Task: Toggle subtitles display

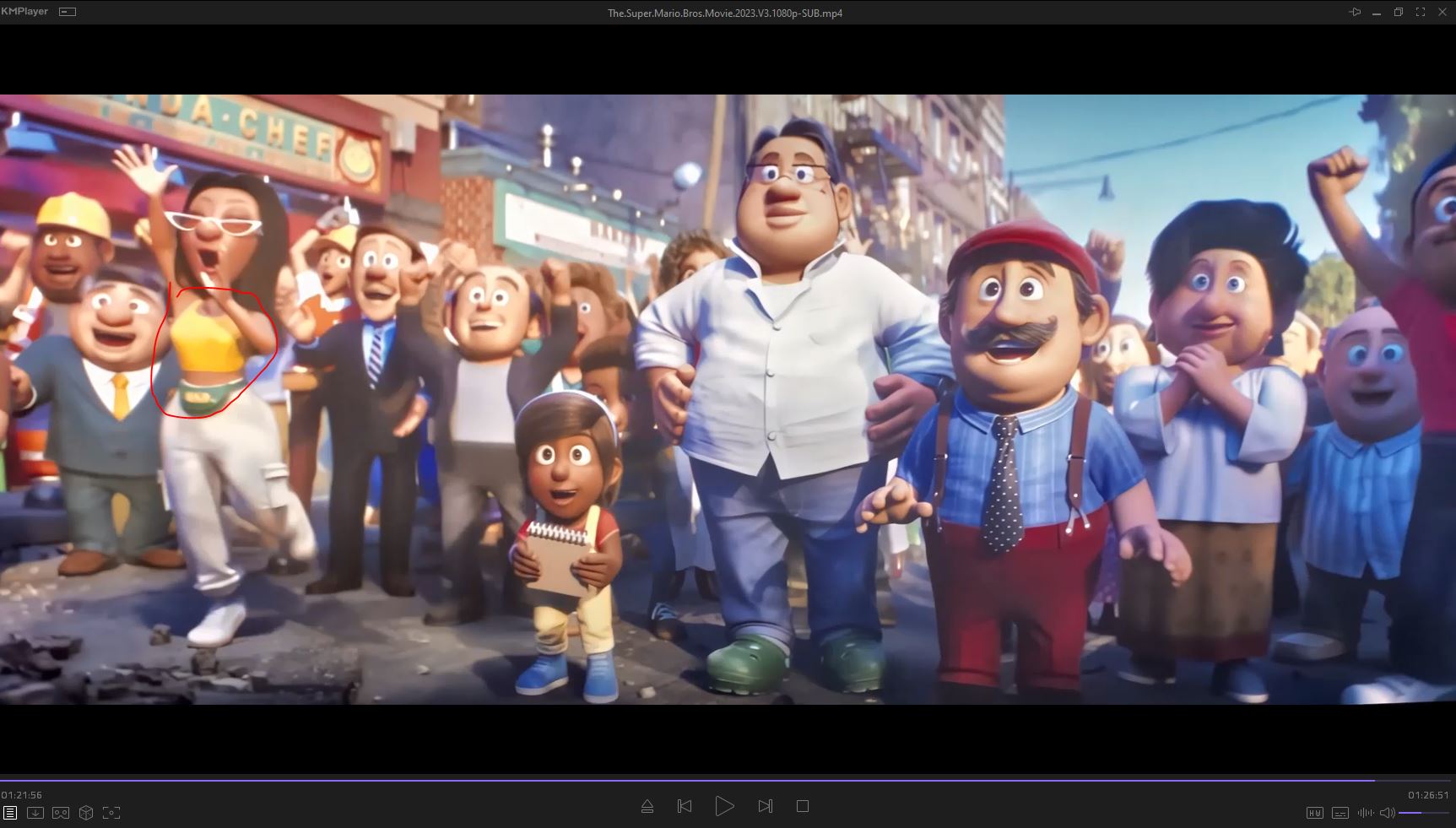Action: (1340, 813)
